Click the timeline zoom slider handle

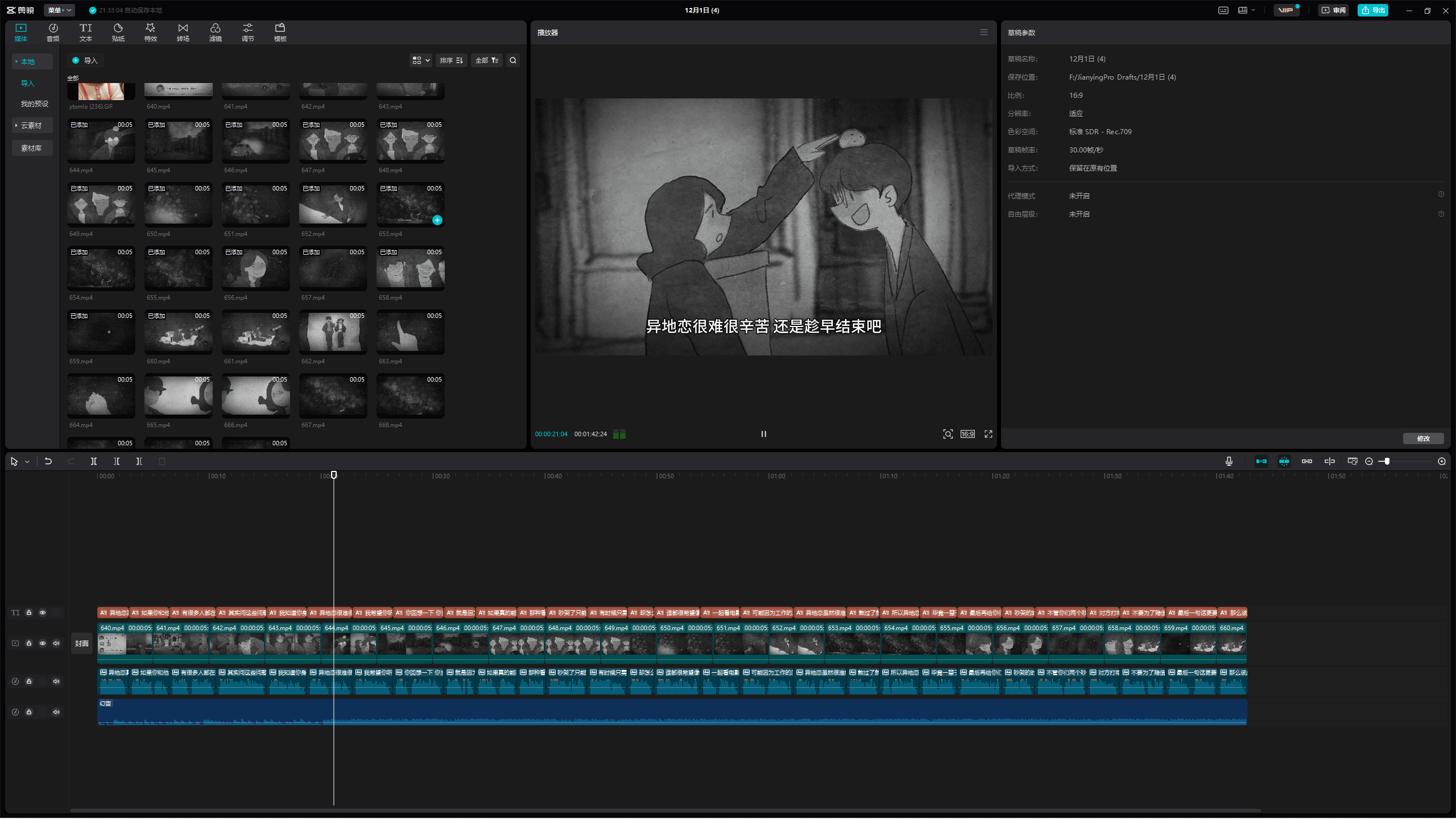tap(1387, 461)
